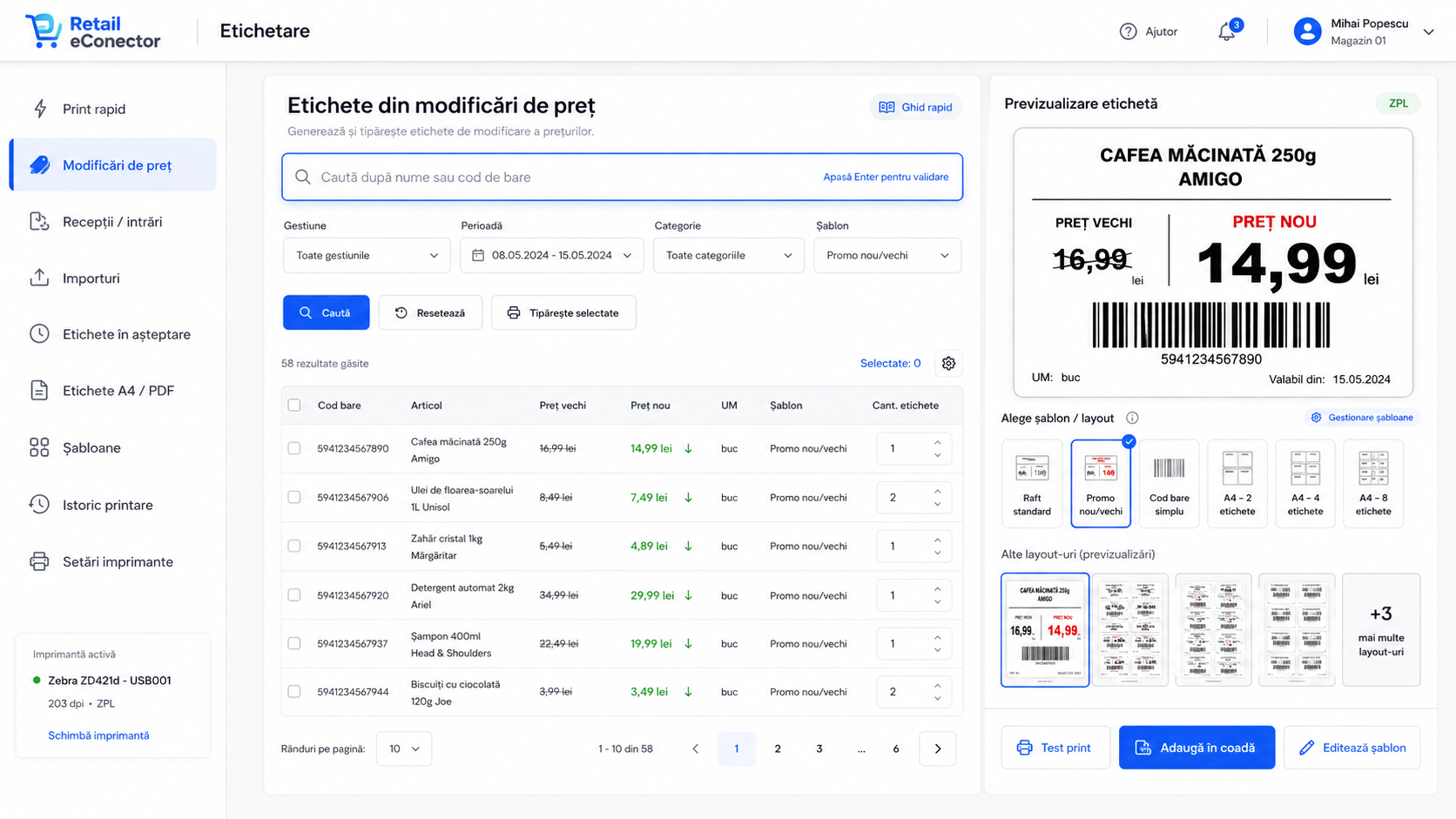1456x819 pixels.
Task: Open Șabloane in sidebar
Action: [x=113, y=448]
